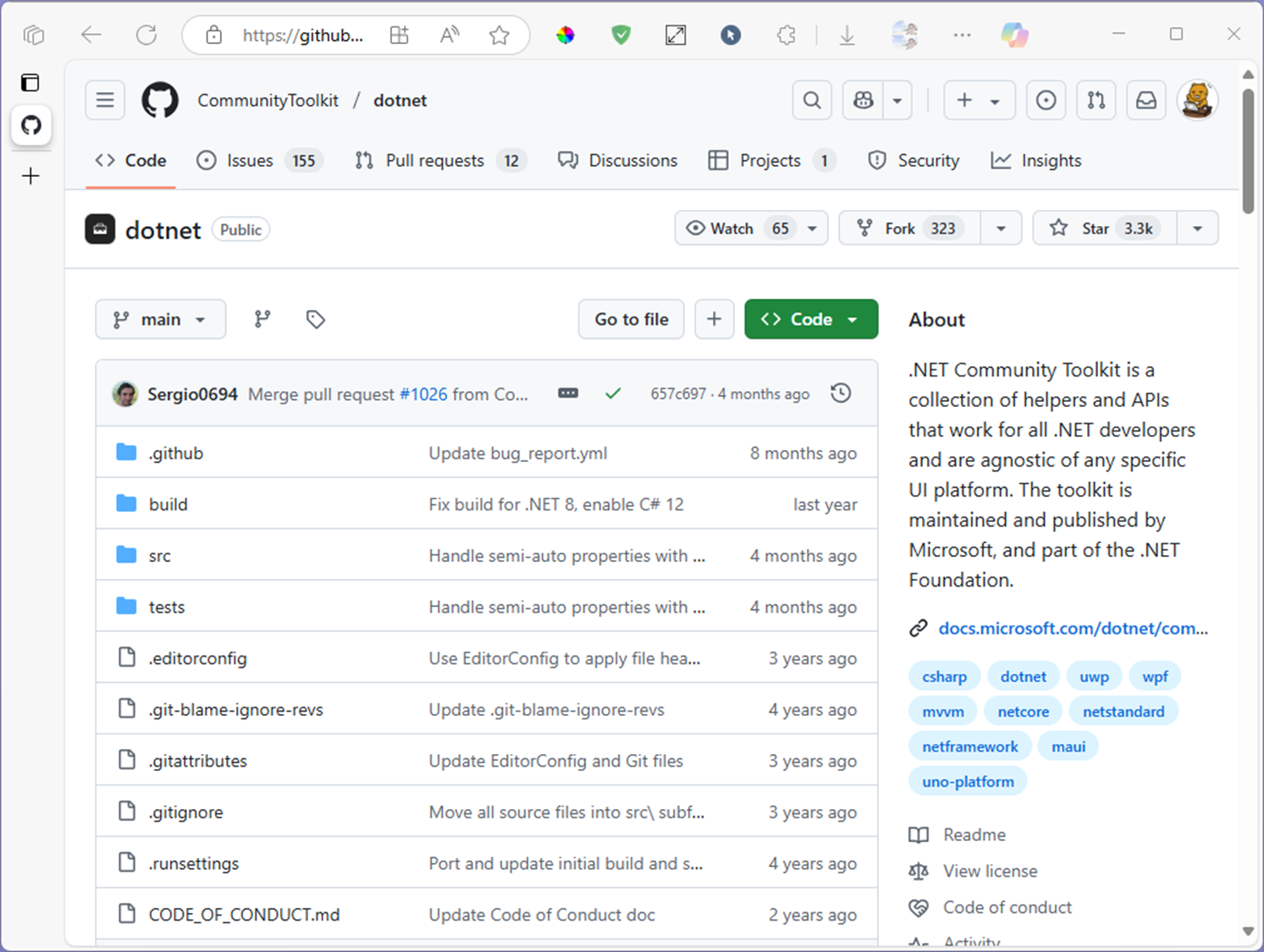This screenshot has height=952, width=1264.
Task: Switch to the Projects tab
Action: click(772, 161)
